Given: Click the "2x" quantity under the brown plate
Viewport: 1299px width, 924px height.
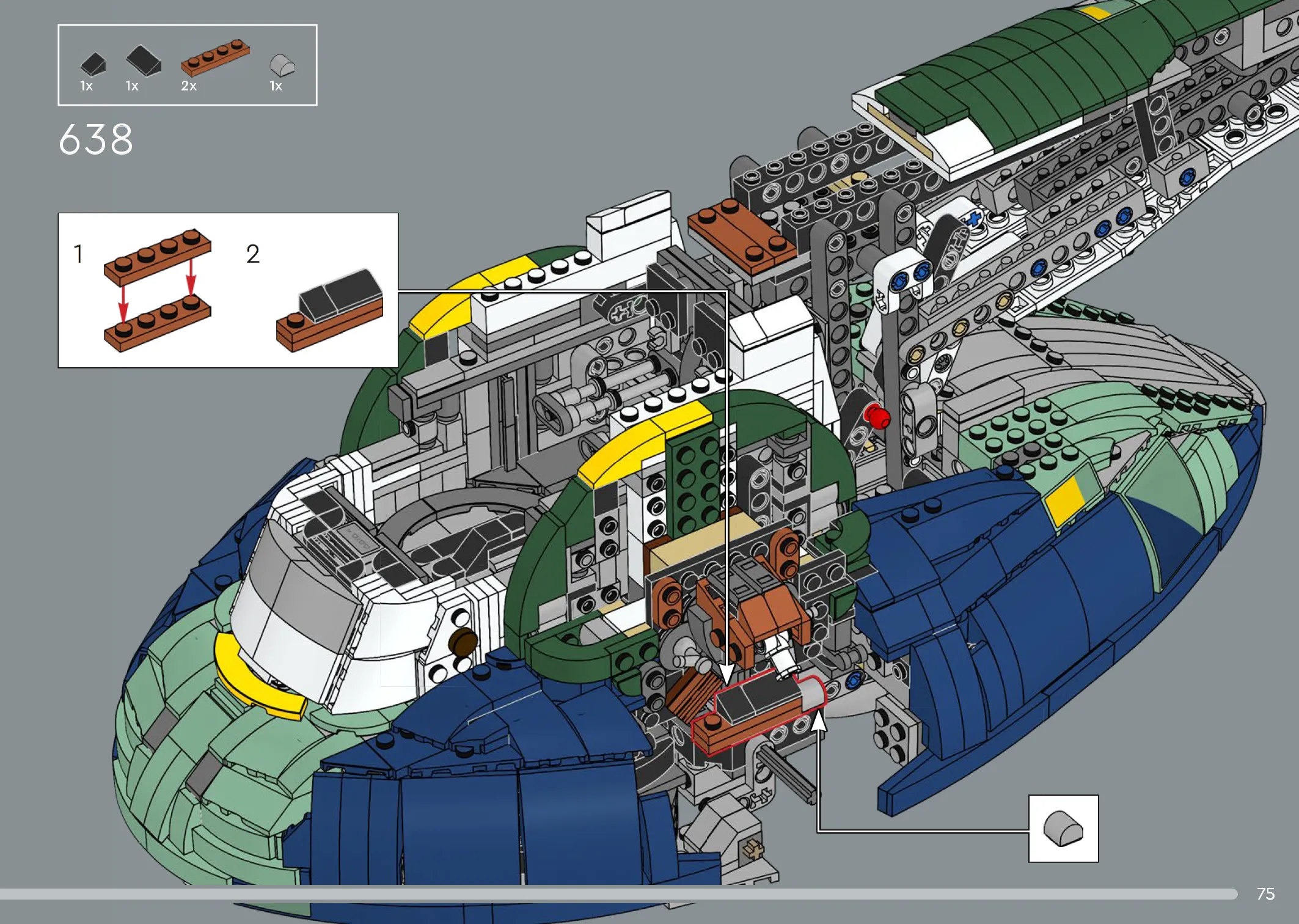Looking at the screenshot, I should (189, 86).
